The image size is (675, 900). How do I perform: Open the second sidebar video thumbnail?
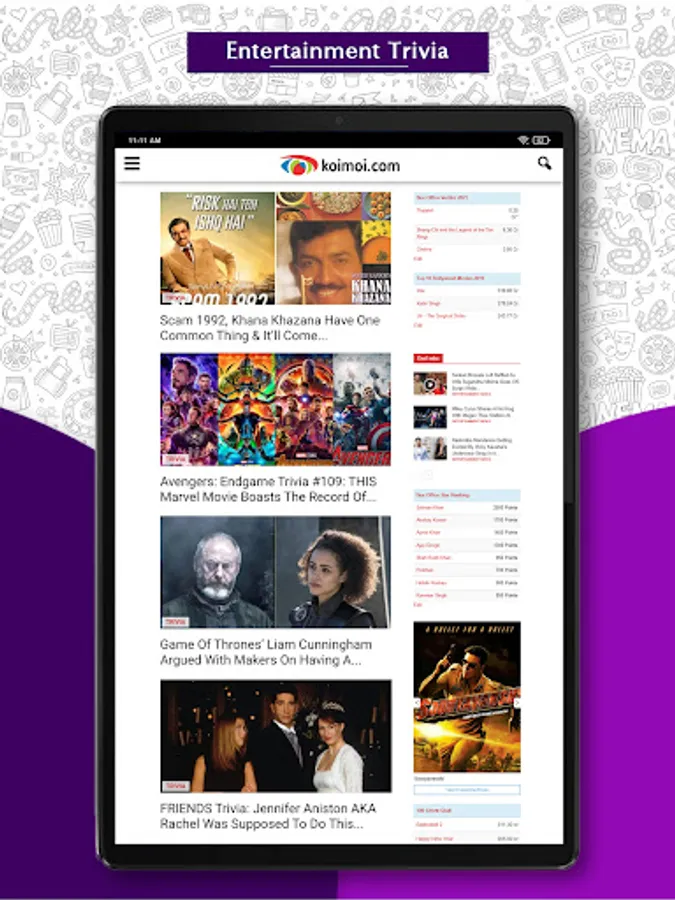[430, 417]
